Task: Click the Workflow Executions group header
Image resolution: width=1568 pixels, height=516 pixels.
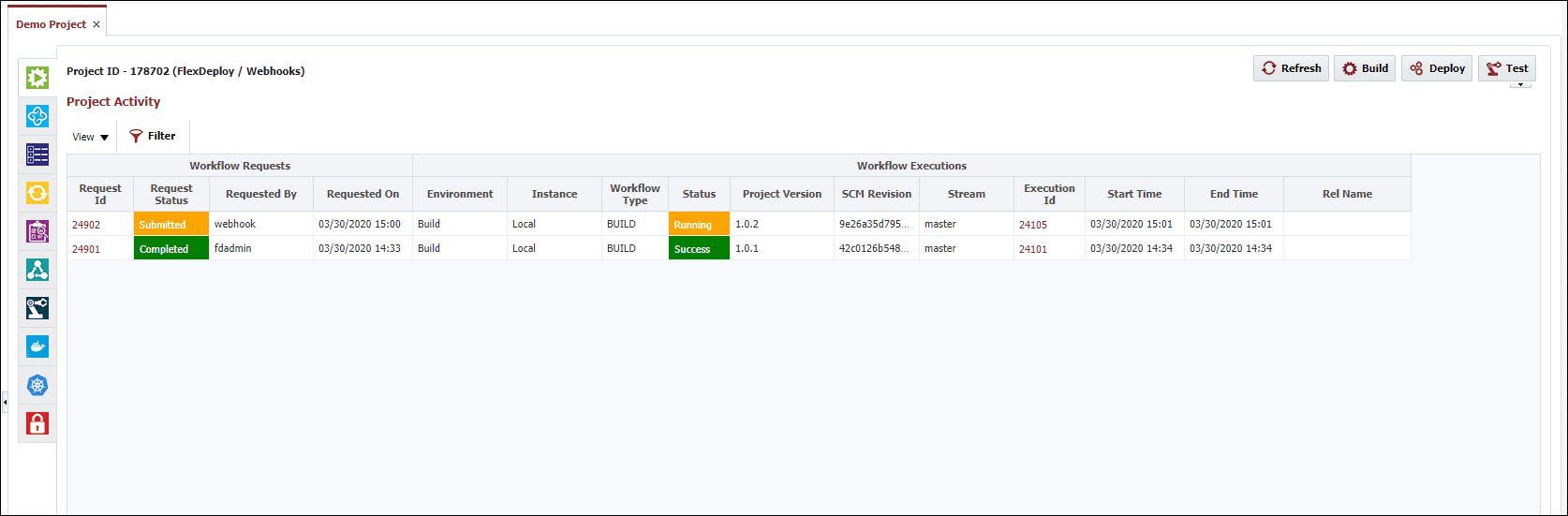Action: pyautogui.click(x=911, y=166)
